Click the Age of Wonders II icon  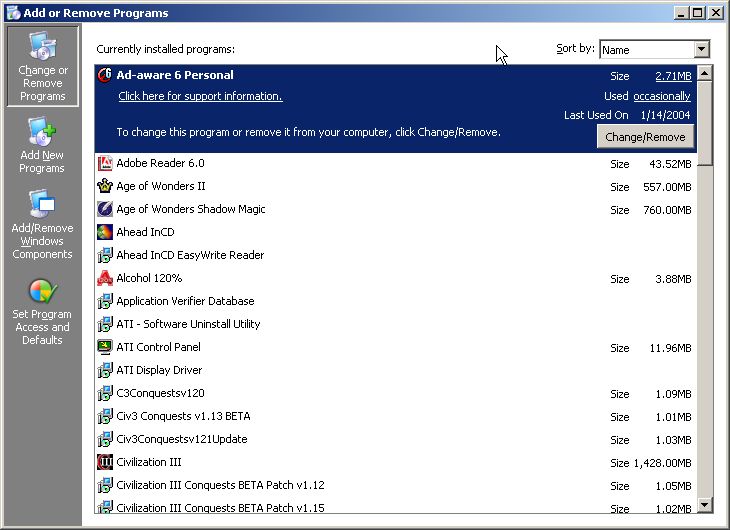point(105,186)
